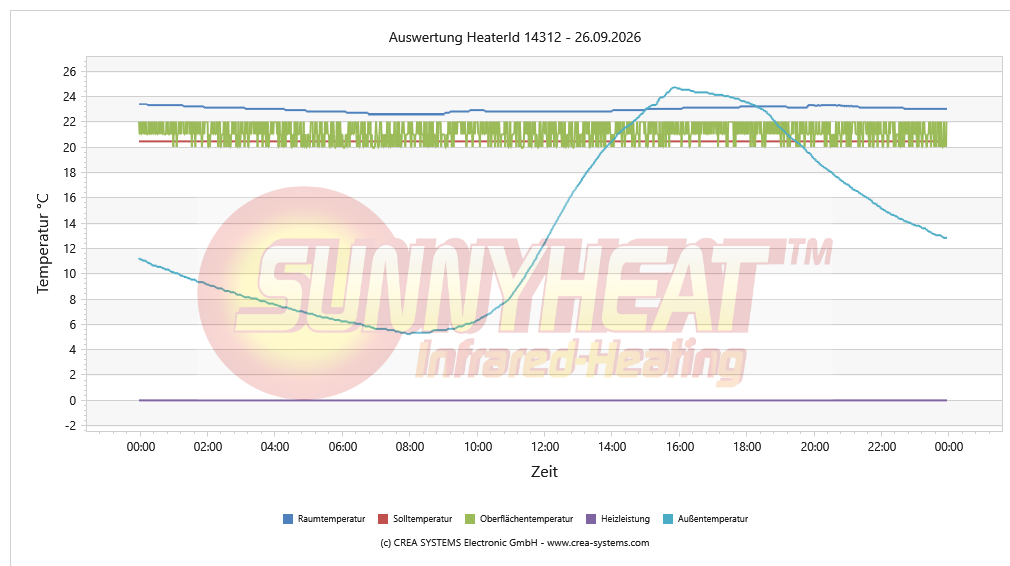1010x566 pixels.
Task: Click the CREA SYSTEMS copyright footer text
Action: [x=515, y=543]
